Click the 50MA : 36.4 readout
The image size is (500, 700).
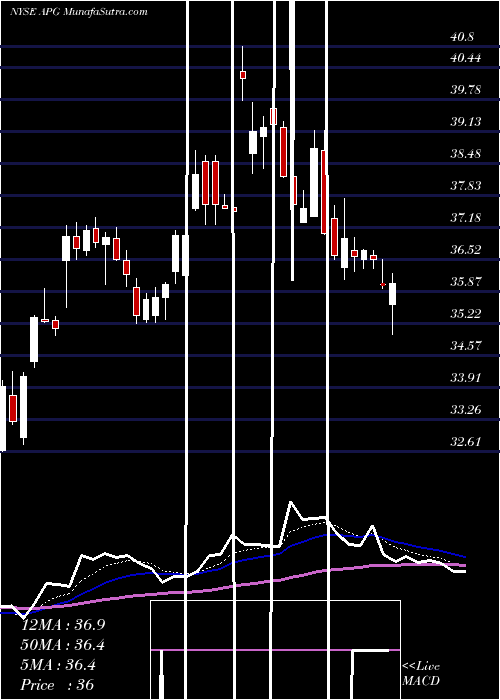point(63,645)
